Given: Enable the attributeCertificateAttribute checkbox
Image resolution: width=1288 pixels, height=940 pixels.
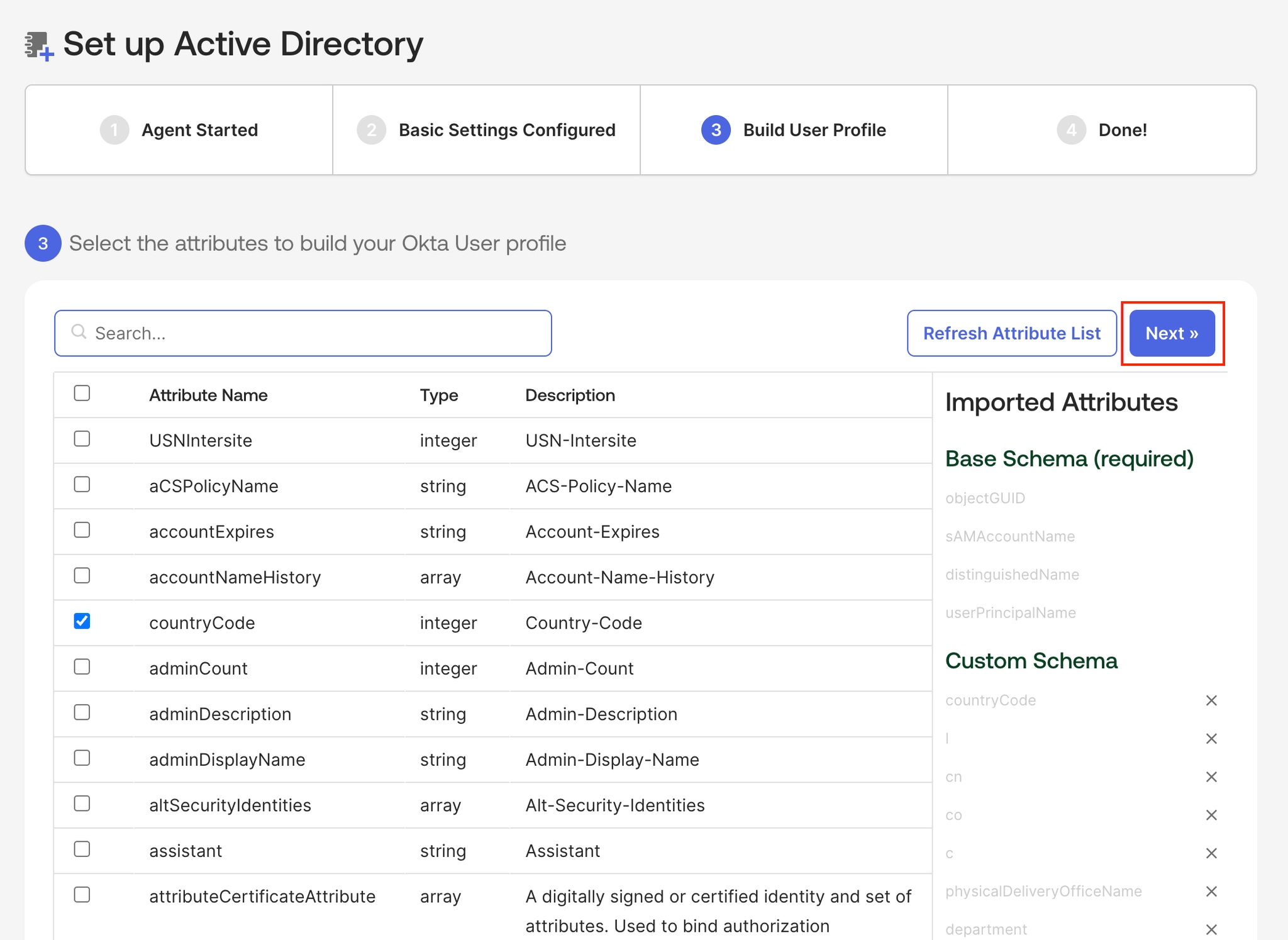Looking at the screenshot, I should tap(82, 895).
